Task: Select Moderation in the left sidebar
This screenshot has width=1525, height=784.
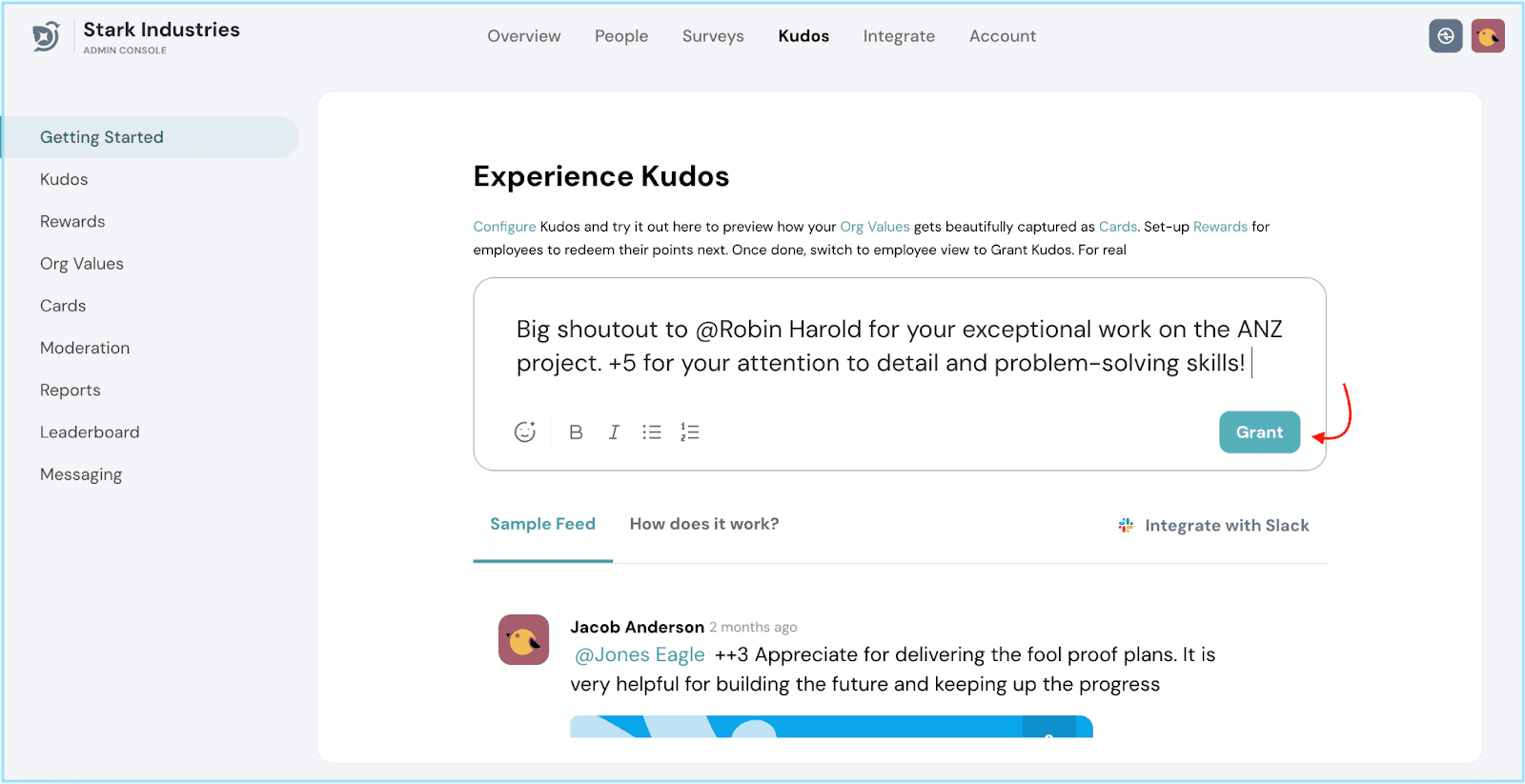Action: [x=85, y=348]
